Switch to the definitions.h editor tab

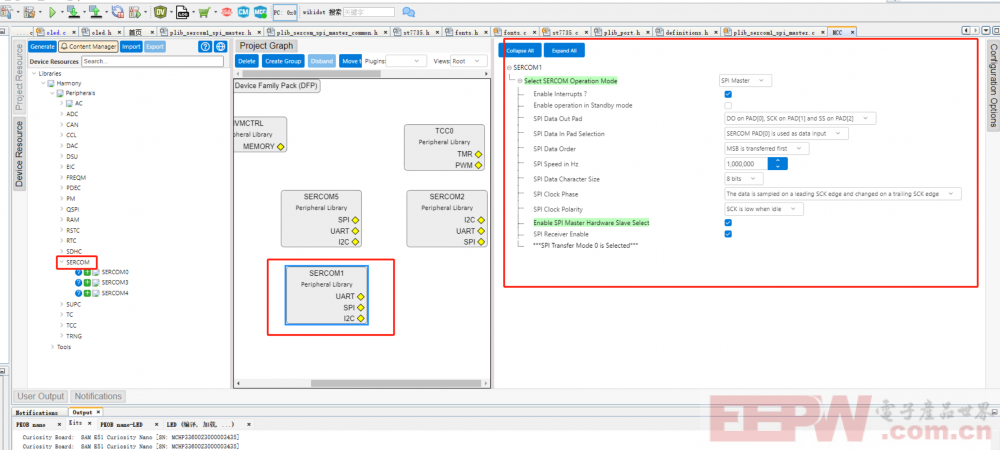pos(686,32)
